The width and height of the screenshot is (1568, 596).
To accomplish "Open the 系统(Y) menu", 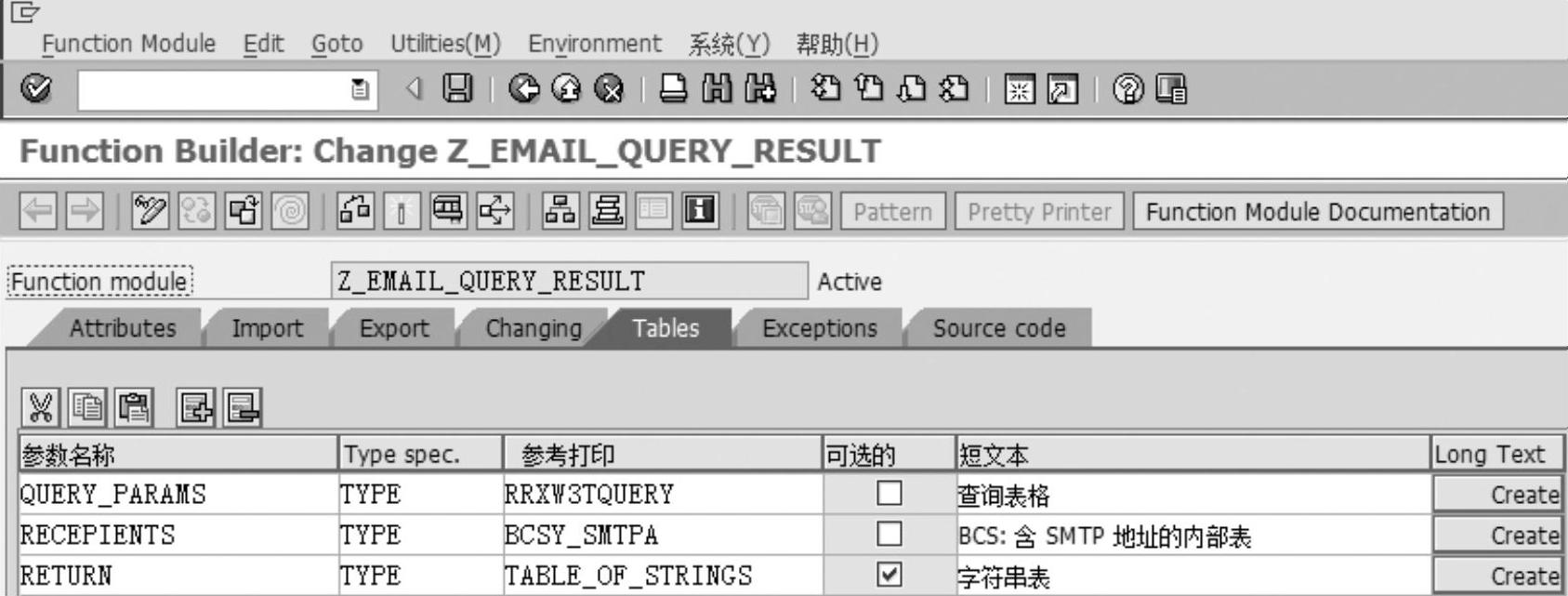I will [x=729, y=44].
